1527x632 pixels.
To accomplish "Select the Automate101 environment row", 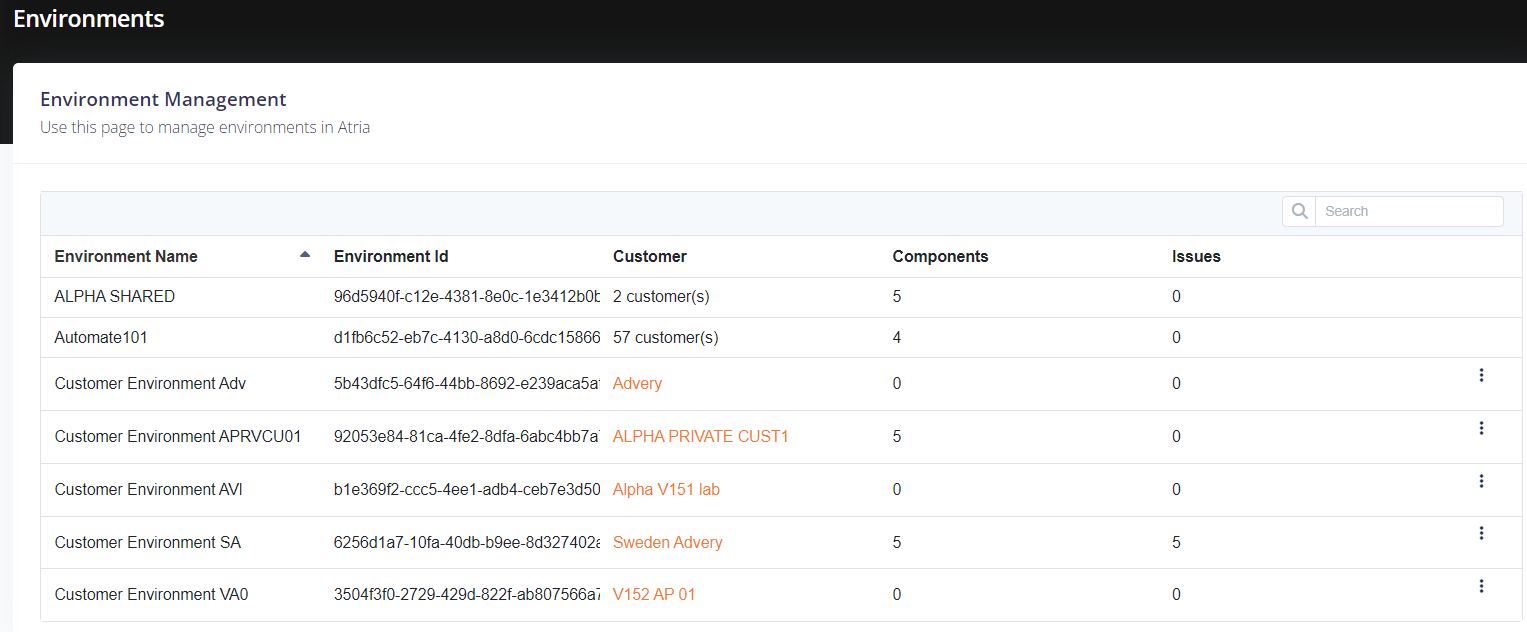I will [x=100, y=338].
